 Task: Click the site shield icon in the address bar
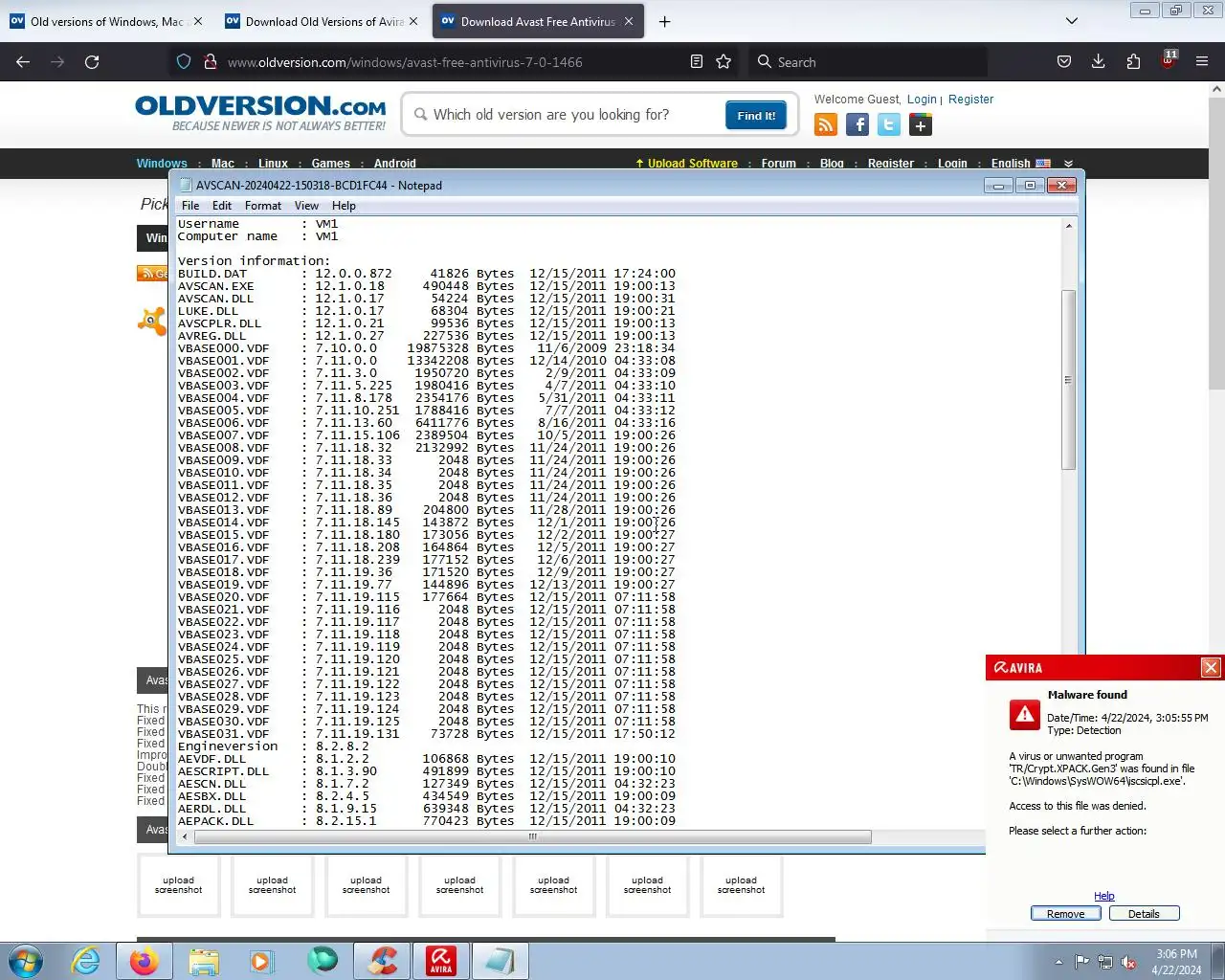click(x=184, y=61)
